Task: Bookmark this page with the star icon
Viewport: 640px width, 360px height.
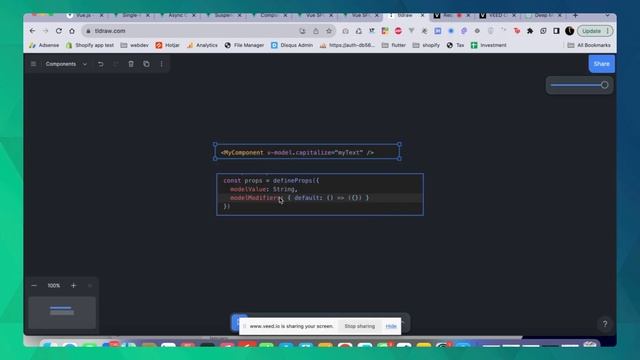Action: (x=329, y=31)
